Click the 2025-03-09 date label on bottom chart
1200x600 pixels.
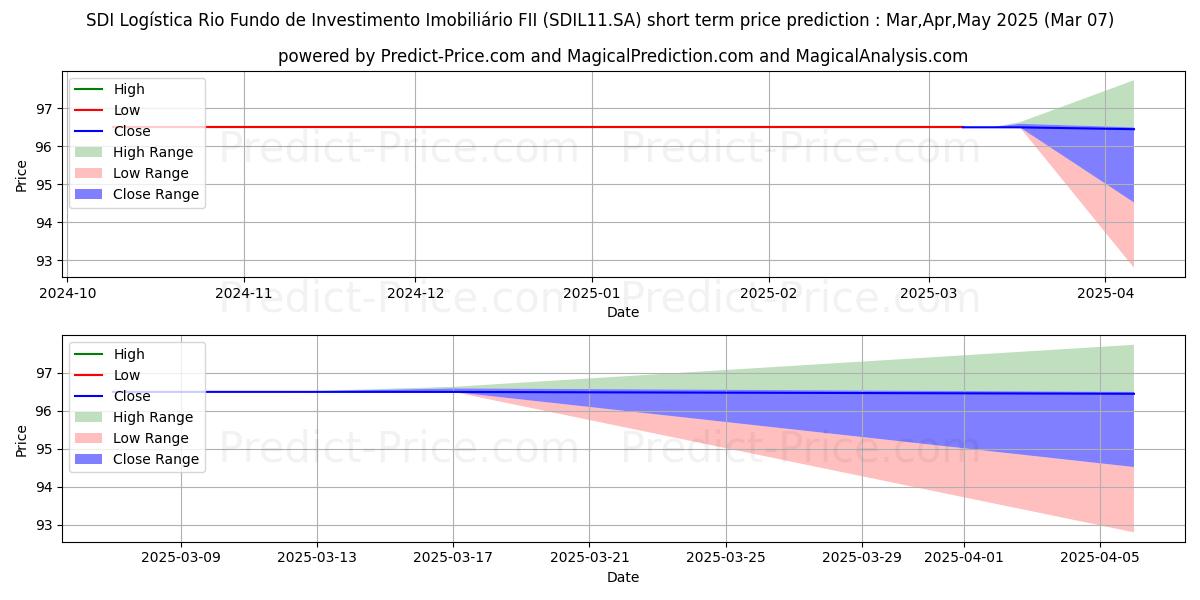pos(181,559)
